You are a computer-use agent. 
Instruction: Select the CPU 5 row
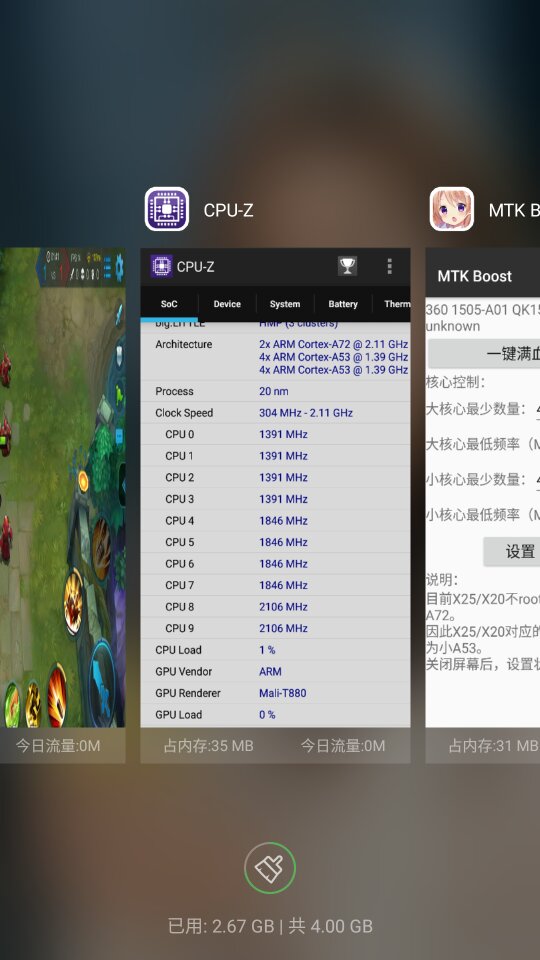click(x=276, y=542)
